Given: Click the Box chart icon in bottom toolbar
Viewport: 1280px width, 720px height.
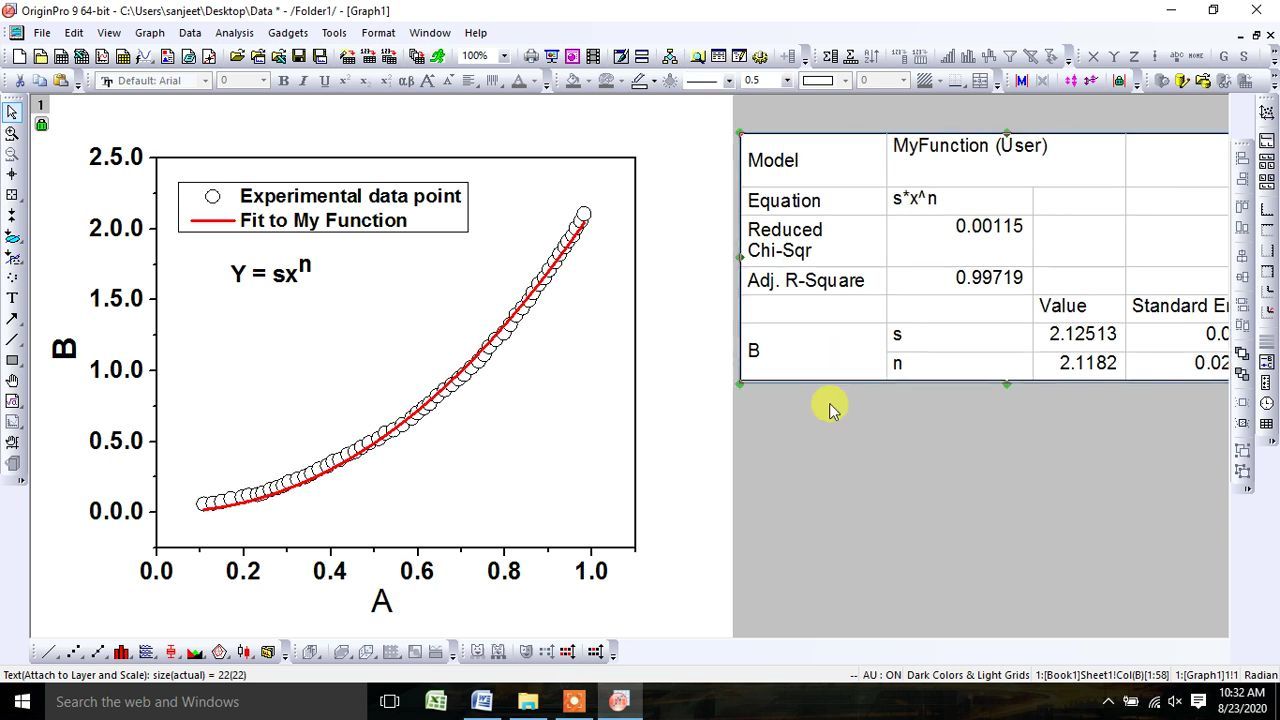Looking at the screenshot, I should click(171, 652).
